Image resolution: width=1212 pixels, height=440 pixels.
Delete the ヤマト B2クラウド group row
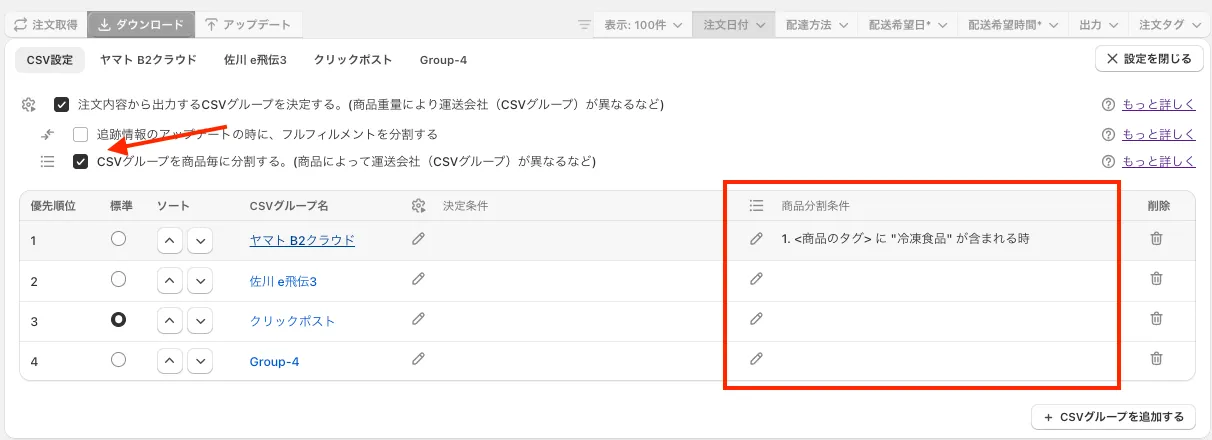pos(1156,239)
